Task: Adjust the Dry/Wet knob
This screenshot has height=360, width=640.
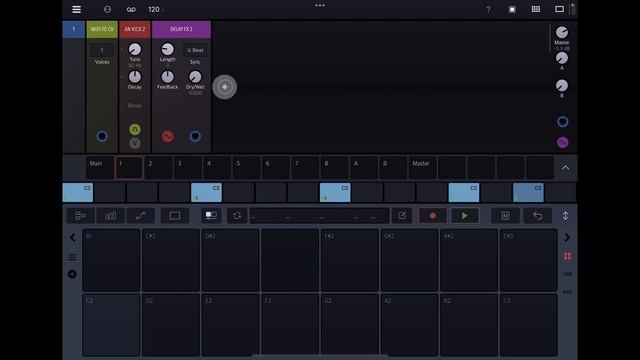Action: tap(195, 77)
